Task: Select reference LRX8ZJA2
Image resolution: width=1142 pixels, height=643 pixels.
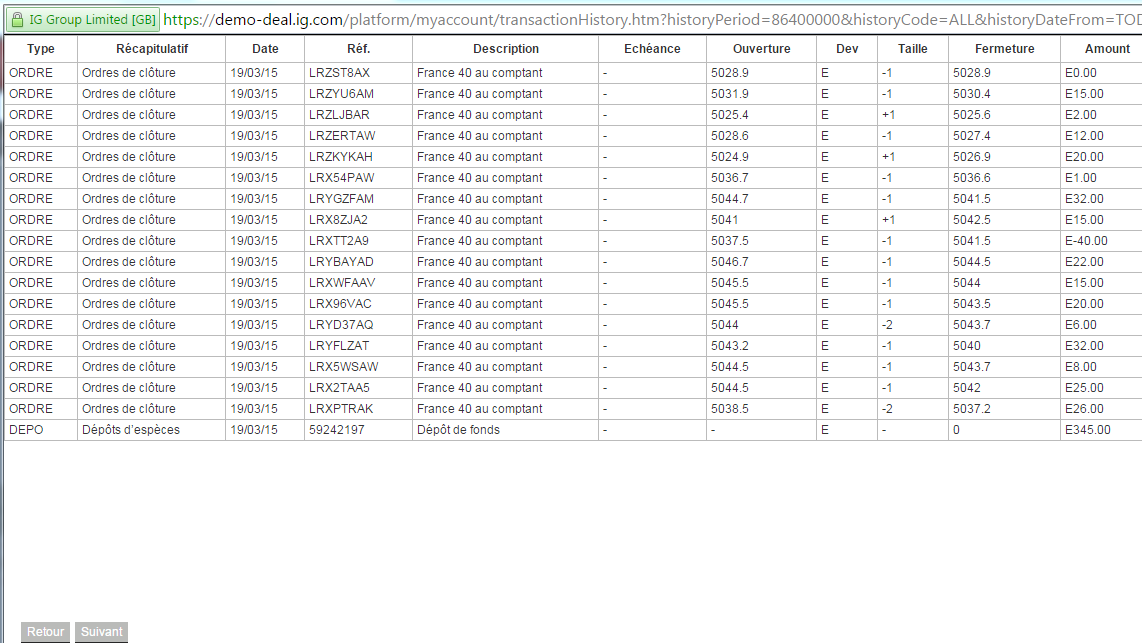Action: pyautogui.click(x=339, y=220)
